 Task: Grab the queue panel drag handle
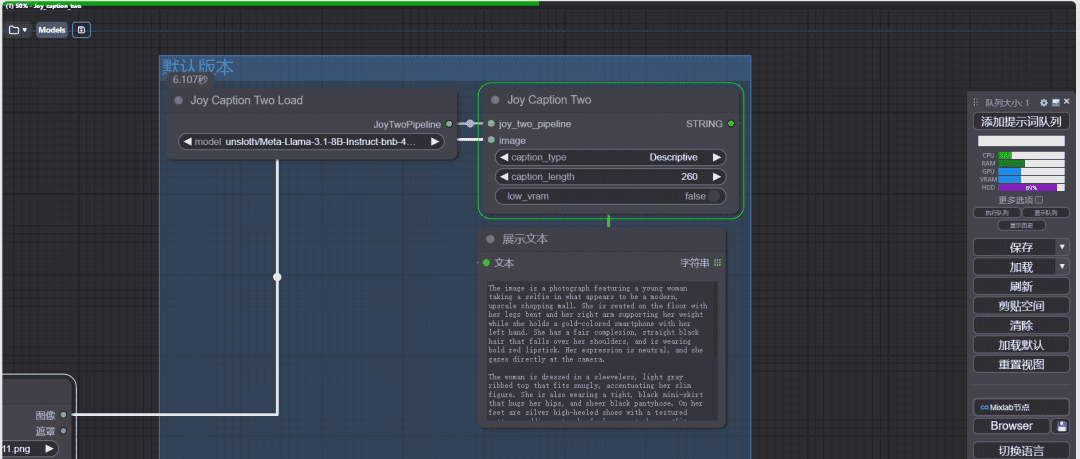[x=976, y=103]
